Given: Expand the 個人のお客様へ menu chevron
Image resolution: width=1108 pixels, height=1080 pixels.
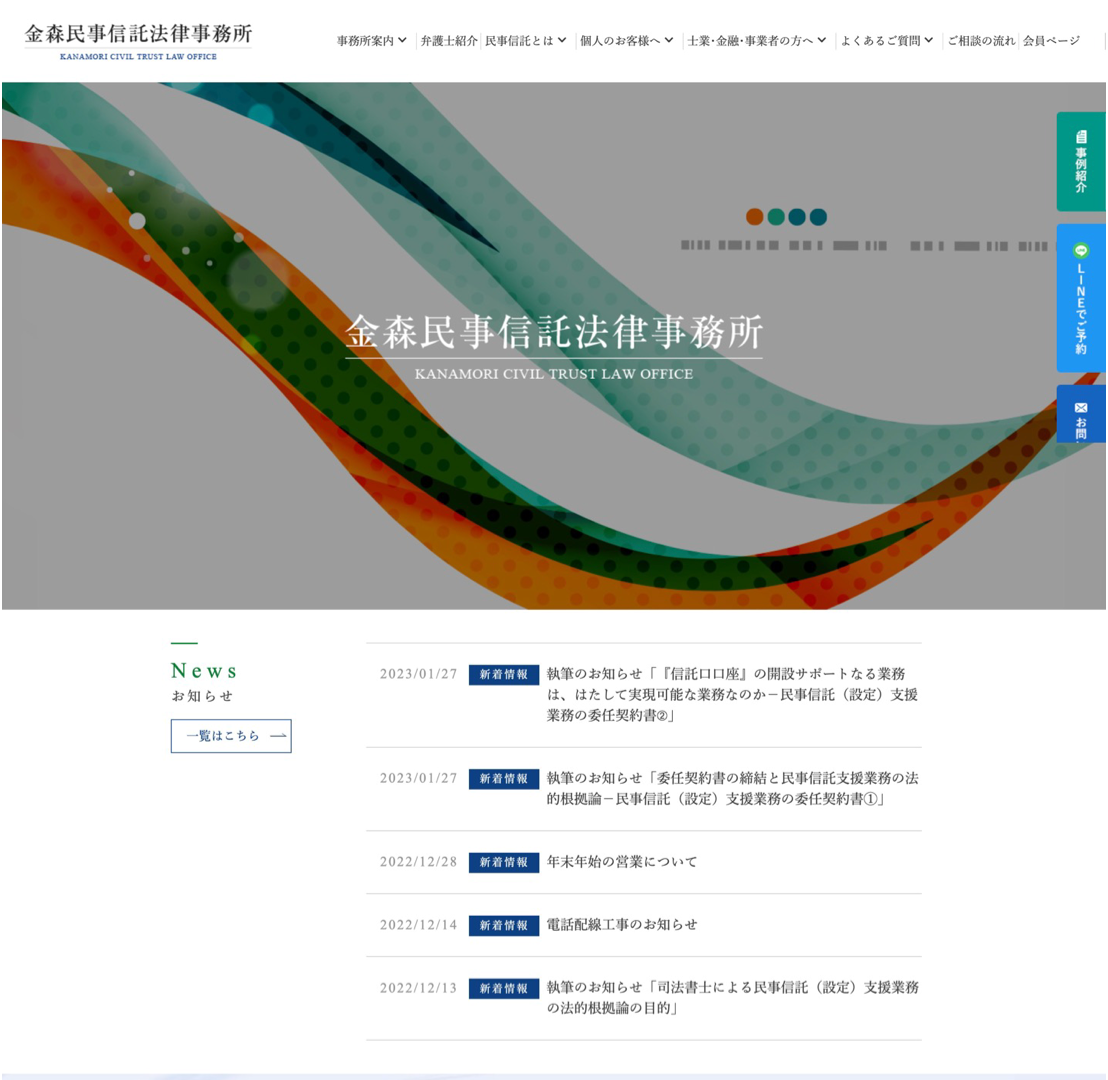Looking at the screenshot, I should (668, 40).
